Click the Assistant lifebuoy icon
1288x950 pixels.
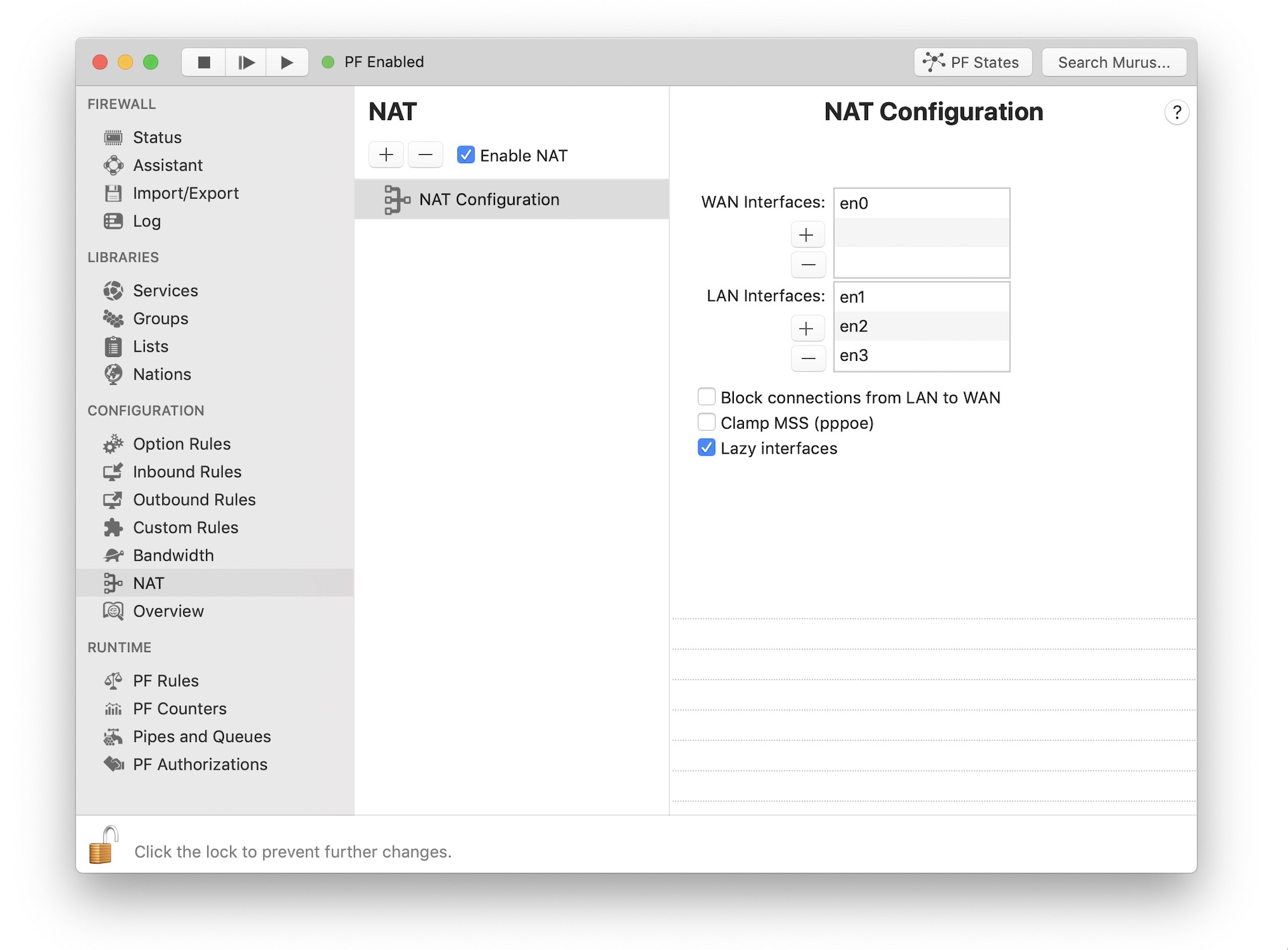pyautogui.click(x=113, y=165)
